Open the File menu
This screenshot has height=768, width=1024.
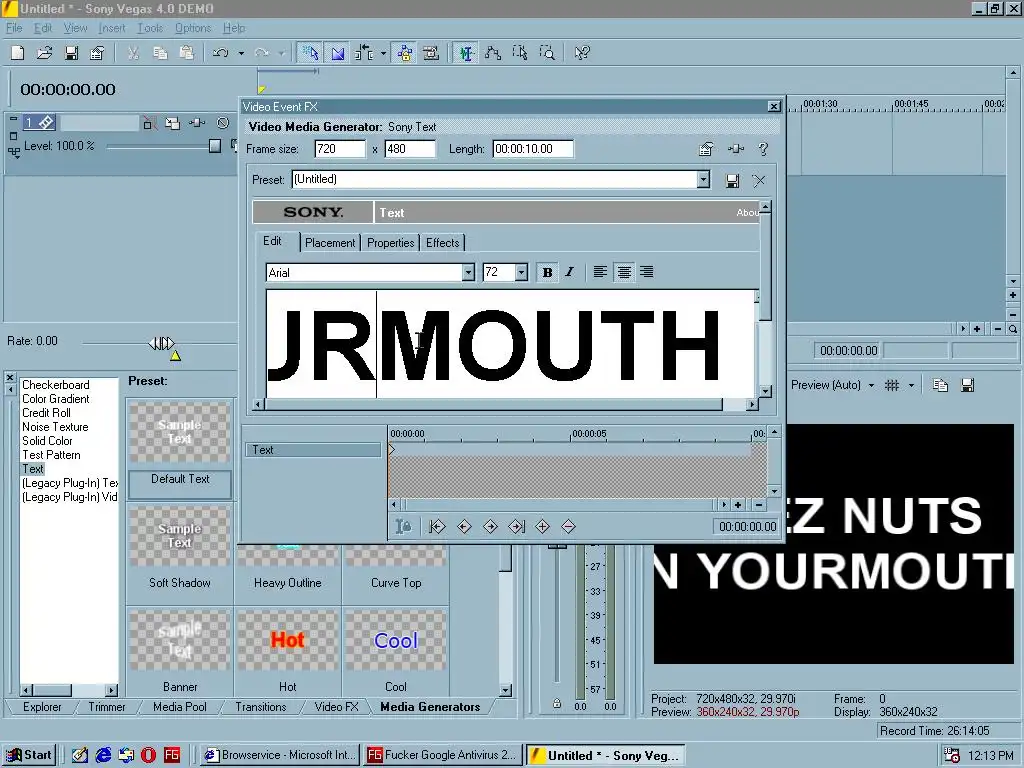pos(14,28)
